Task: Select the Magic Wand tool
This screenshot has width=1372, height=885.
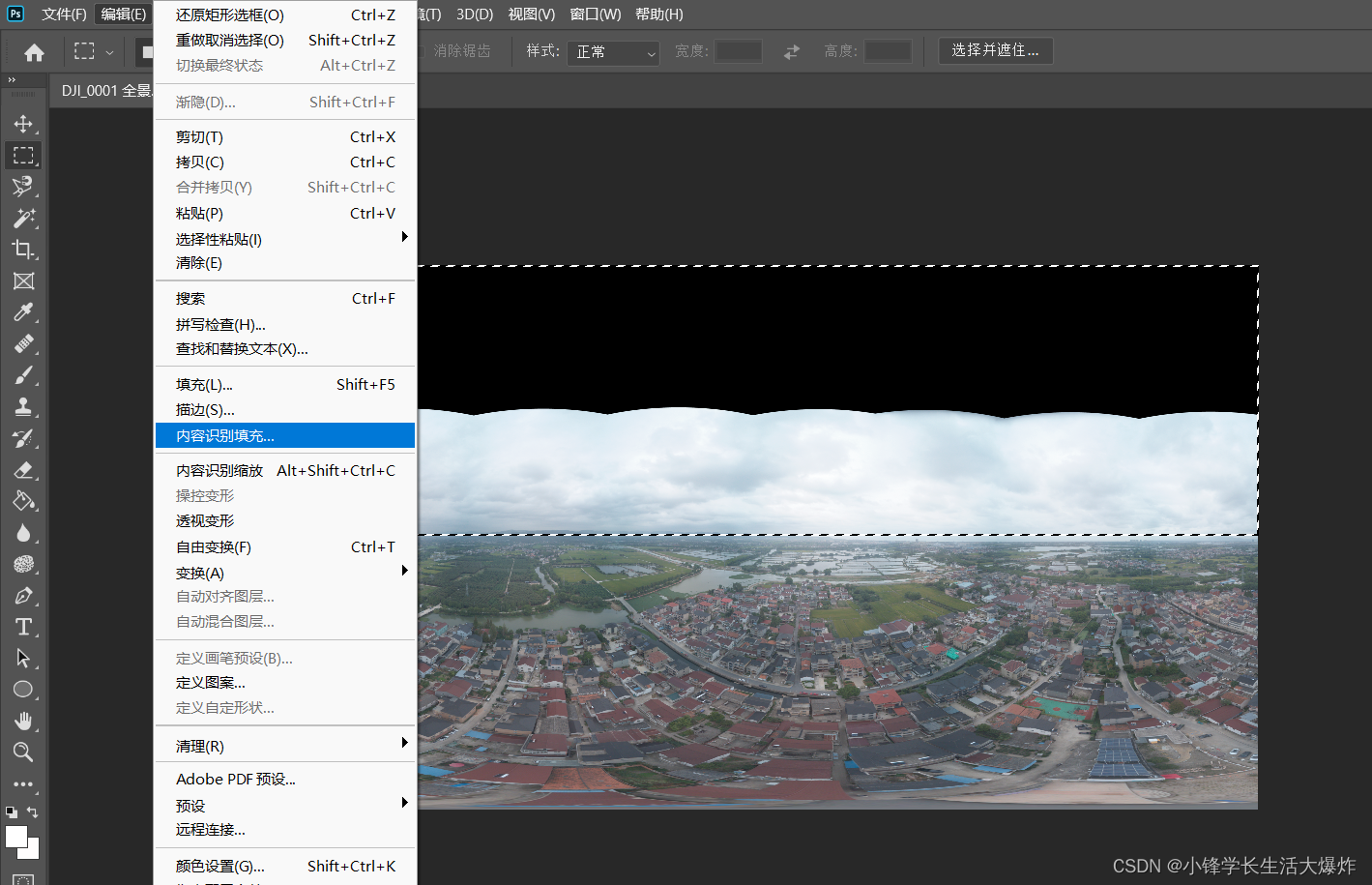Action: (x=23, y=219)
